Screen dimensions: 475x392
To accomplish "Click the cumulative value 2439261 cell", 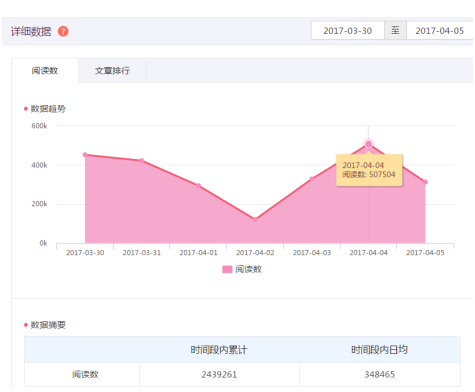I will pos(219,374).
